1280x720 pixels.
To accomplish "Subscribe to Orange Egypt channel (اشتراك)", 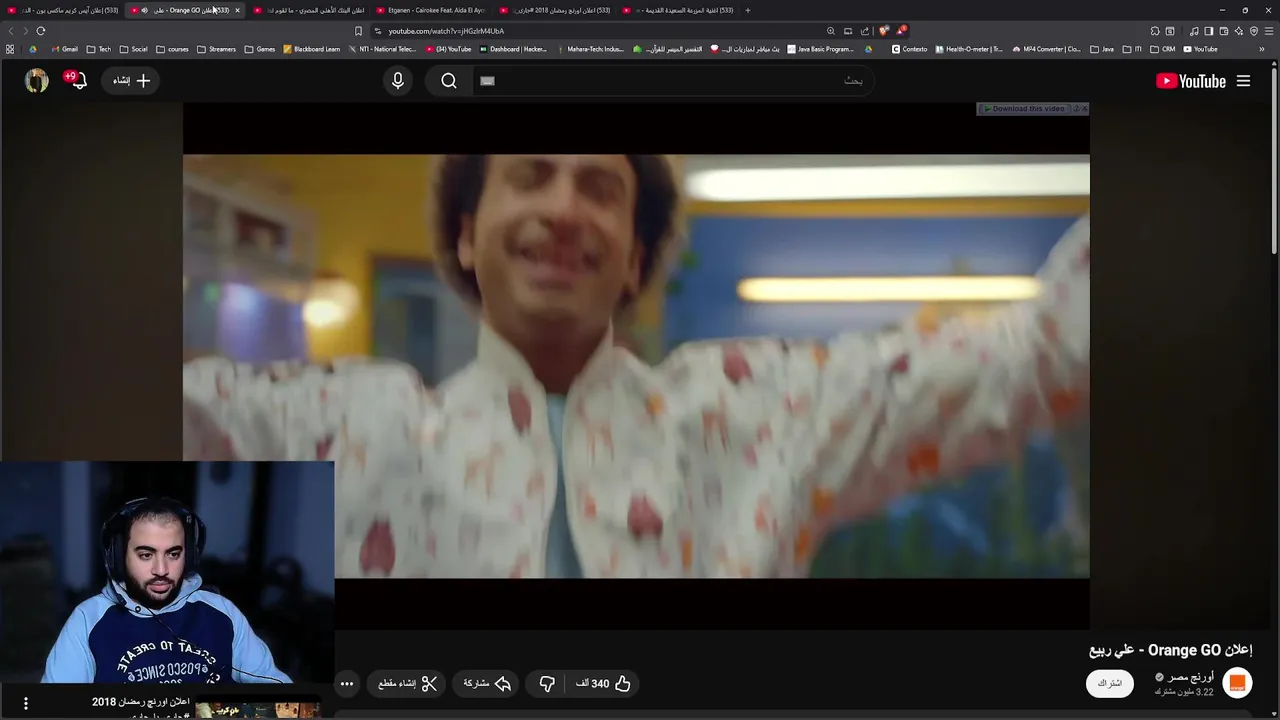I will tap(1110, 683).
